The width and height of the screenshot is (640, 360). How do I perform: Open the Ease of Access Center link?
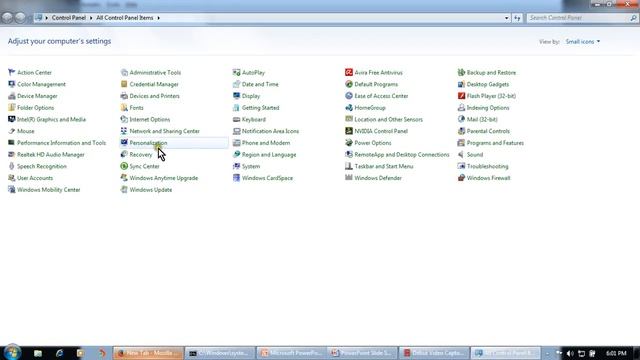(381, 96)
